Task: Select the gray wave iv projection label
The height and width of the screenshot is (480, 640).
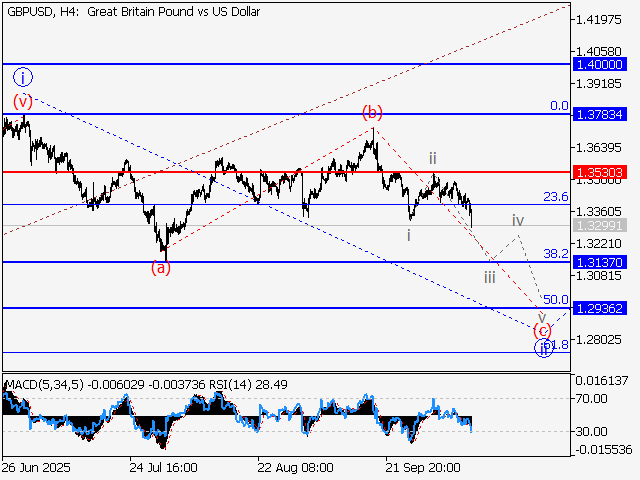Action: tap(517, 219)
